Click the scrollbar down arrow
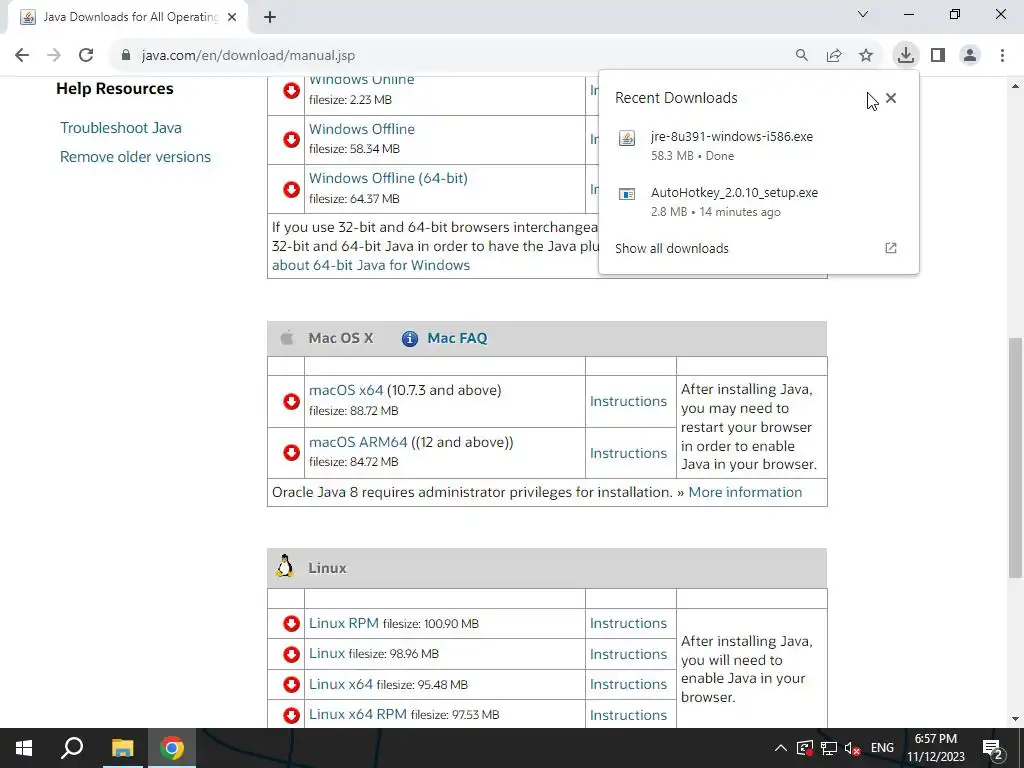Image resolution: width=1024 pixels, height=768 pixels. (x=1016, y=719)
